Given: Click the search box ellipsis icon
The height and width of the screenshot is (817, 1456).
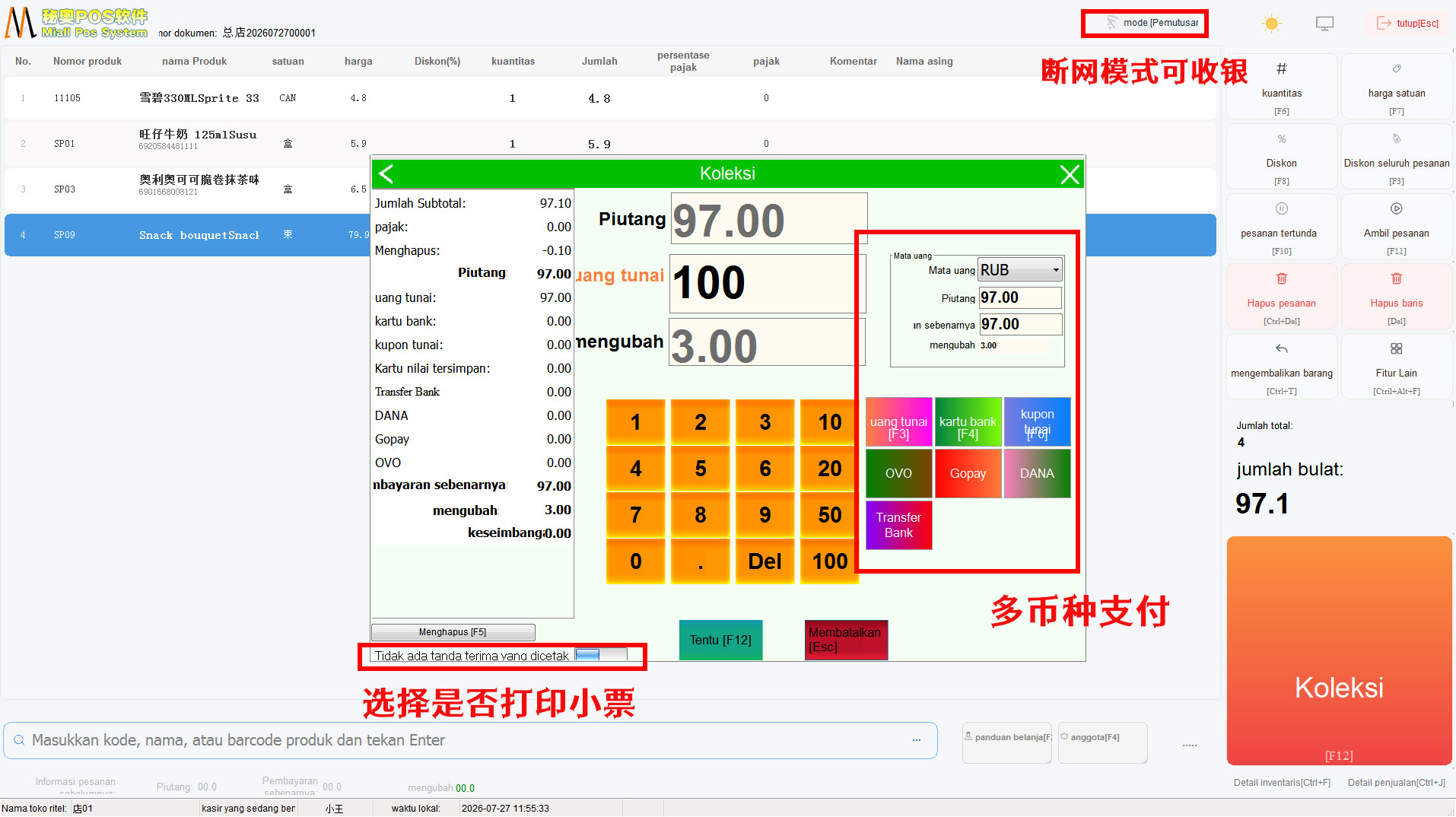Looking at the screenshot, I should 917,740.
